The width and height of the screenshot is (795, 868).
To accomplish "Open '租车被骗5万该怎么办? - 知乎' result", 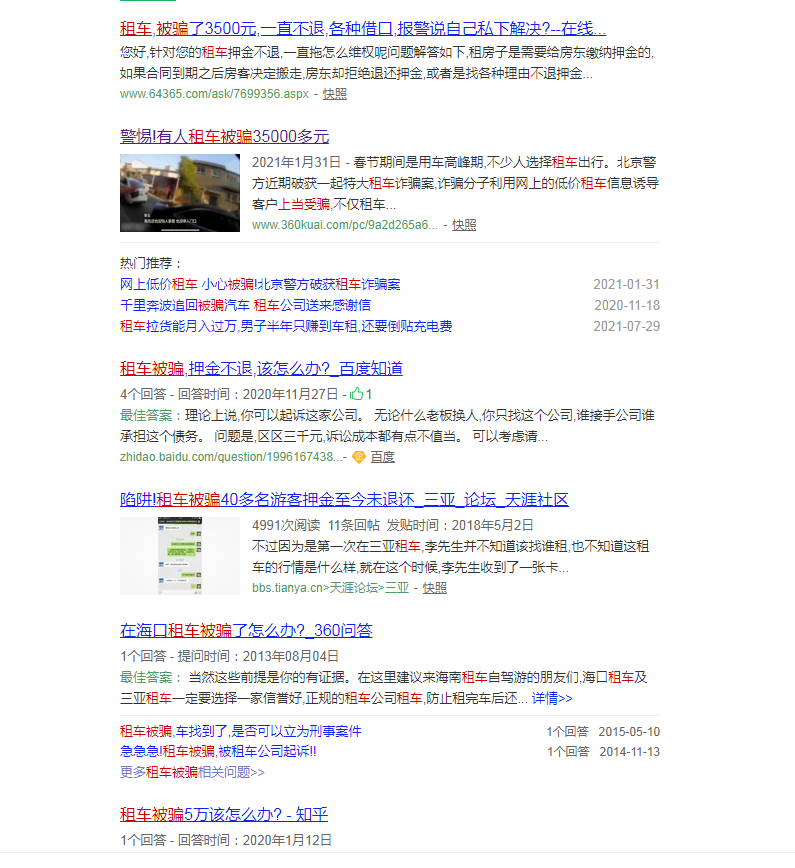I will (224, 815).
